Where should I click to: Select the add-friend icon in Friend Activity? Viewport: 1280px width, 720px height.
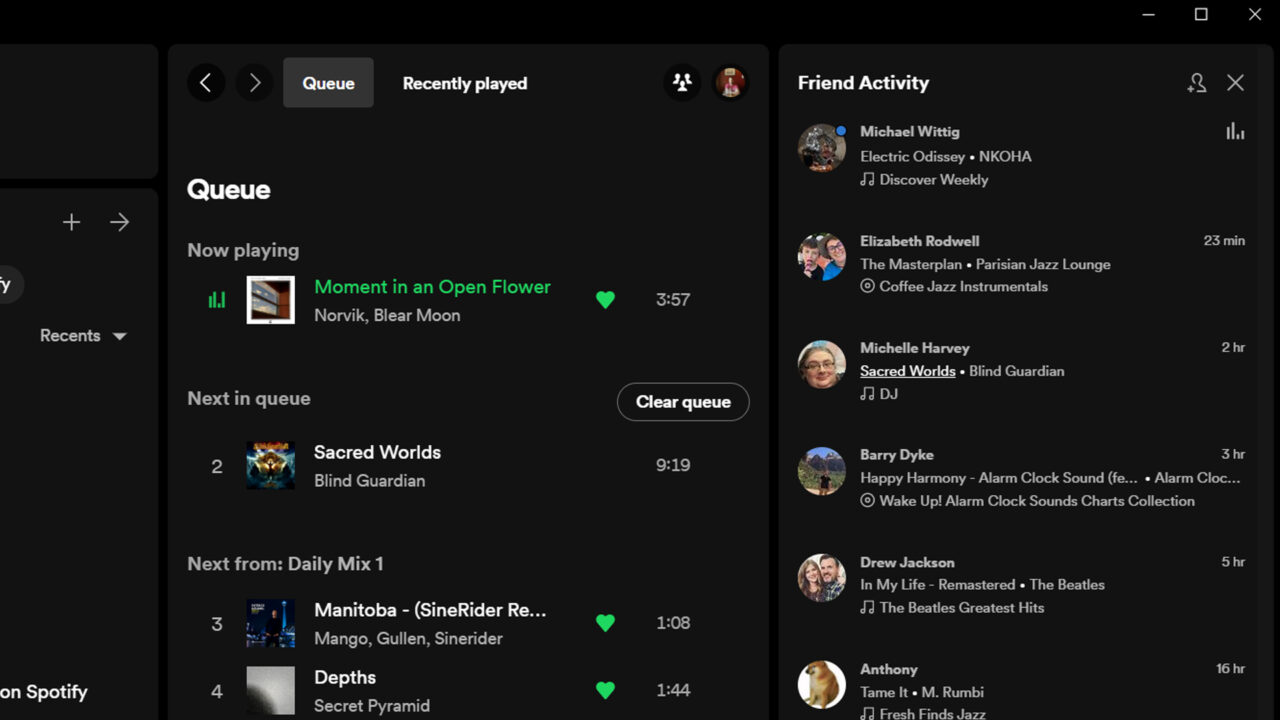click(x=1196, y=83)
